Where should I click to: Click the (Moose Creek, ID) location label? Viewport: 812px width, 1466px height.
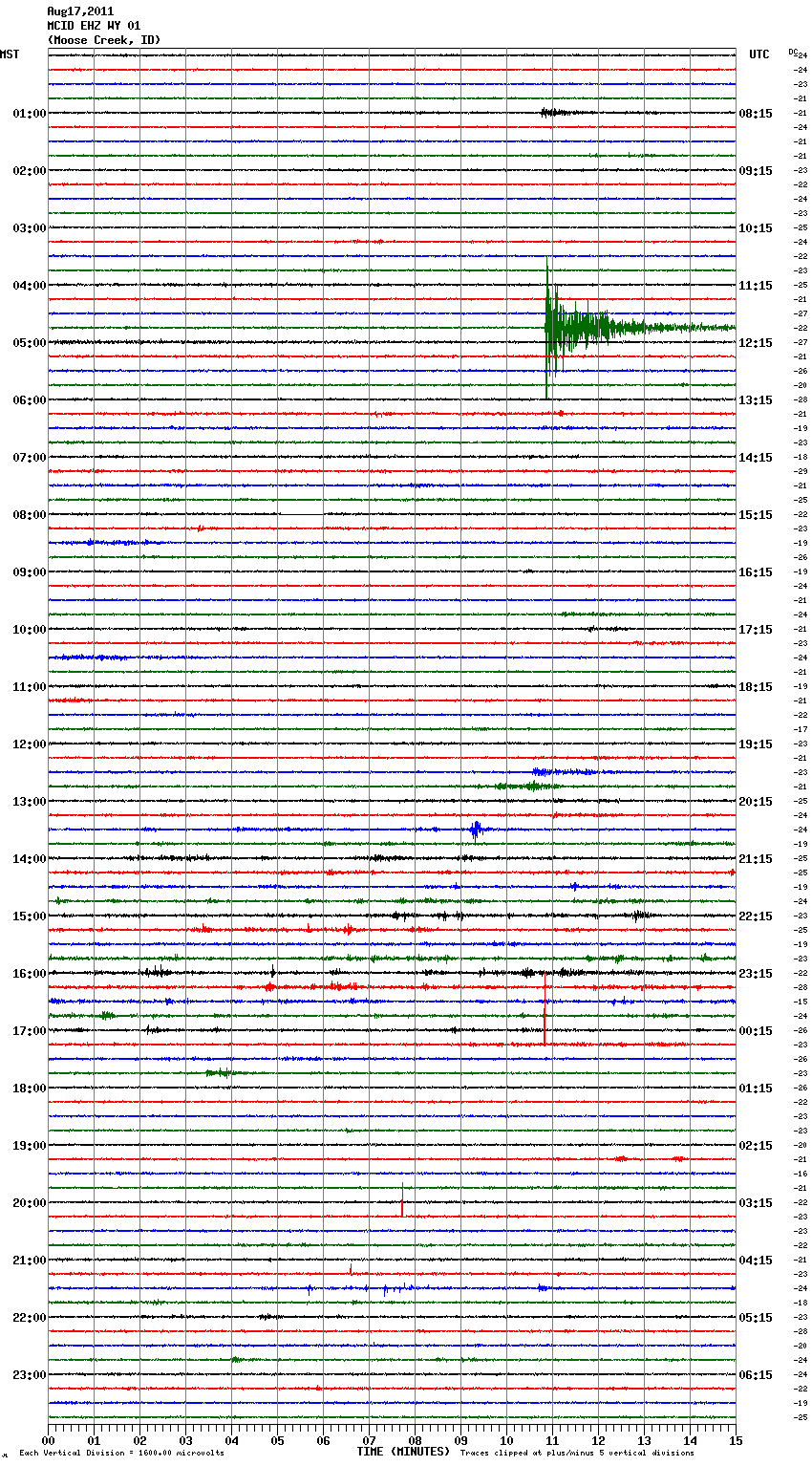pos(103,40)
